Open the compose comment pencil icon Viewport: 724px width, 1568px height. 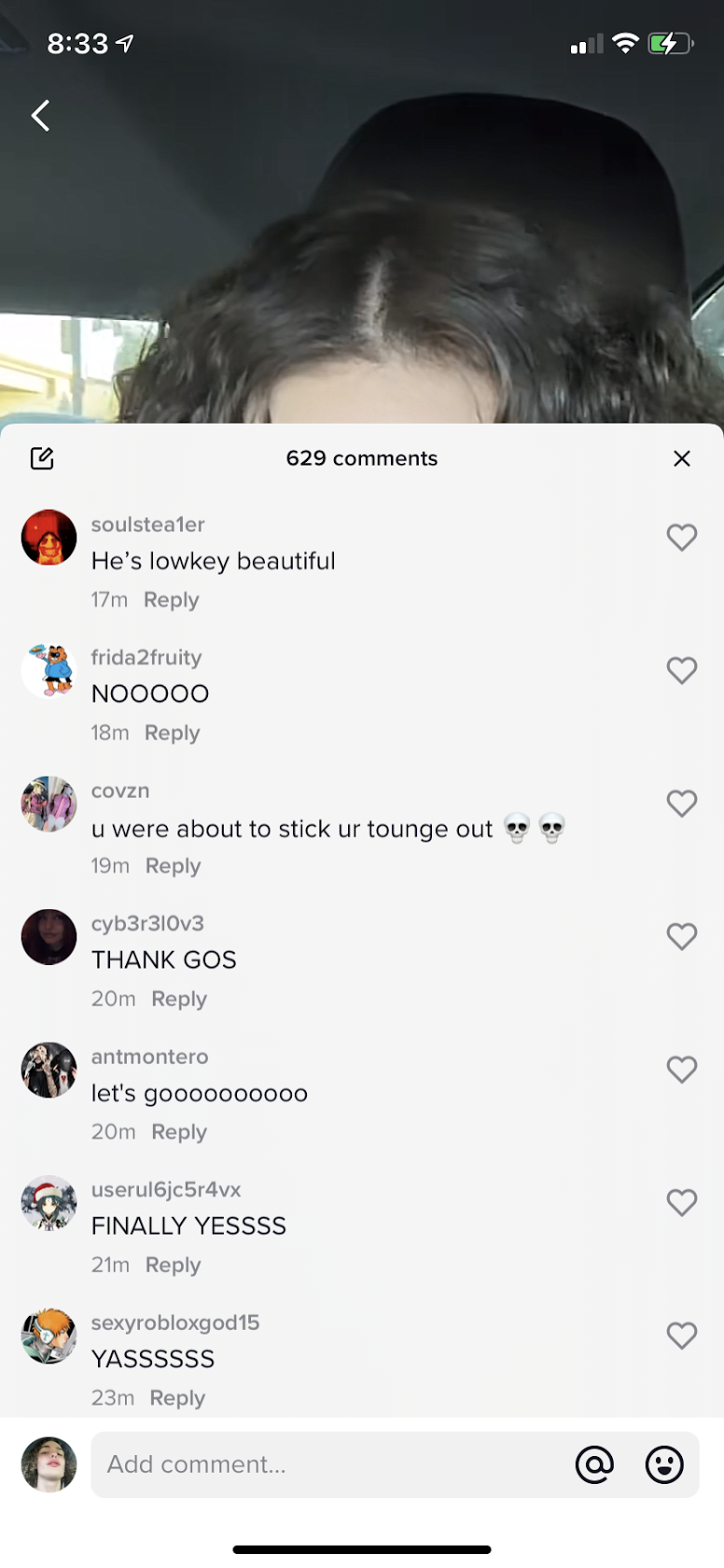tap(42, 458)
